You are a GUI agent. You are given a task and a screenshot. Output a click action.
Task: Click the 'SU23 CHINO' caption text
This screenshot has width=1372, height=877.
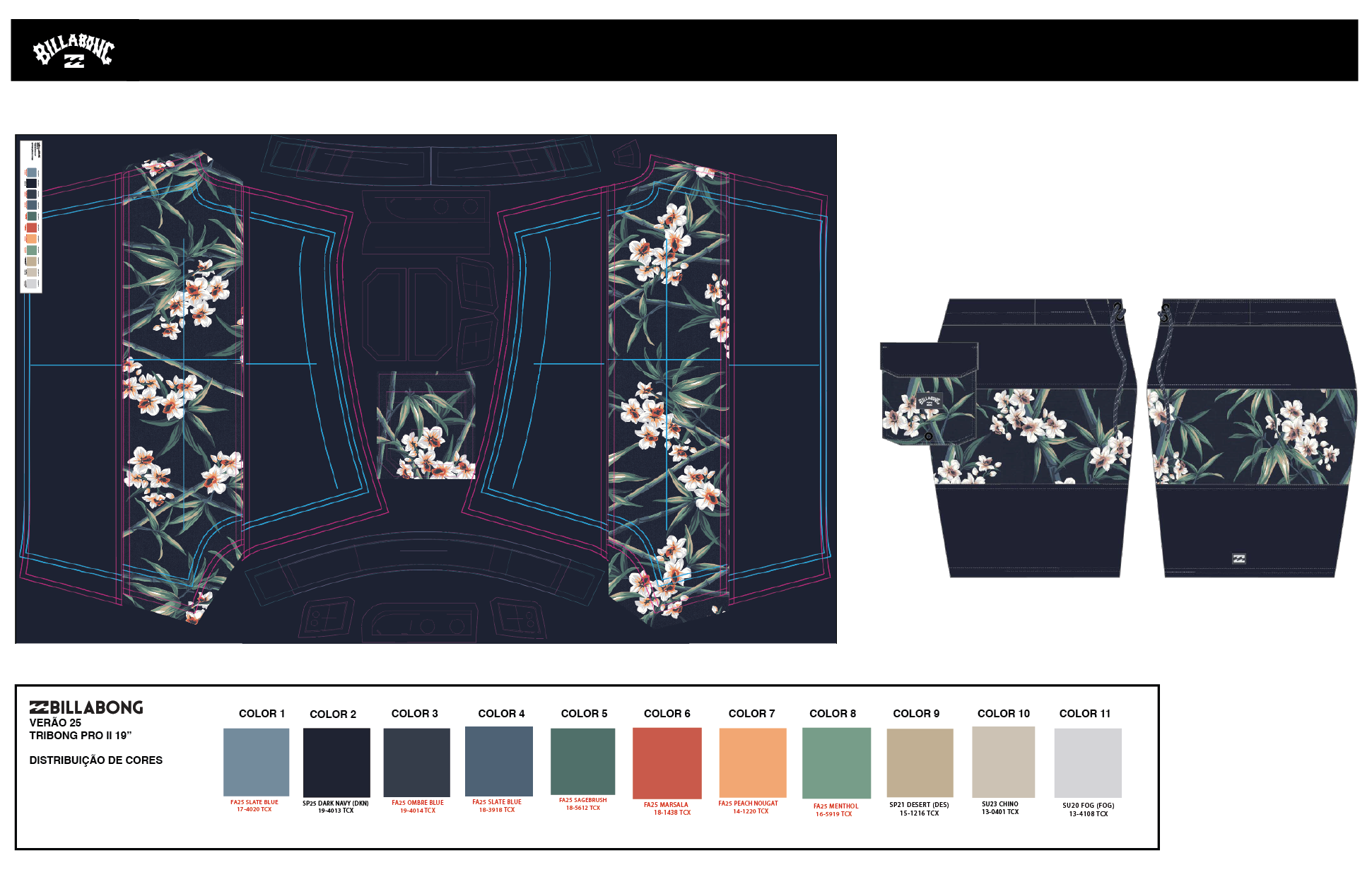click(999, 804)
